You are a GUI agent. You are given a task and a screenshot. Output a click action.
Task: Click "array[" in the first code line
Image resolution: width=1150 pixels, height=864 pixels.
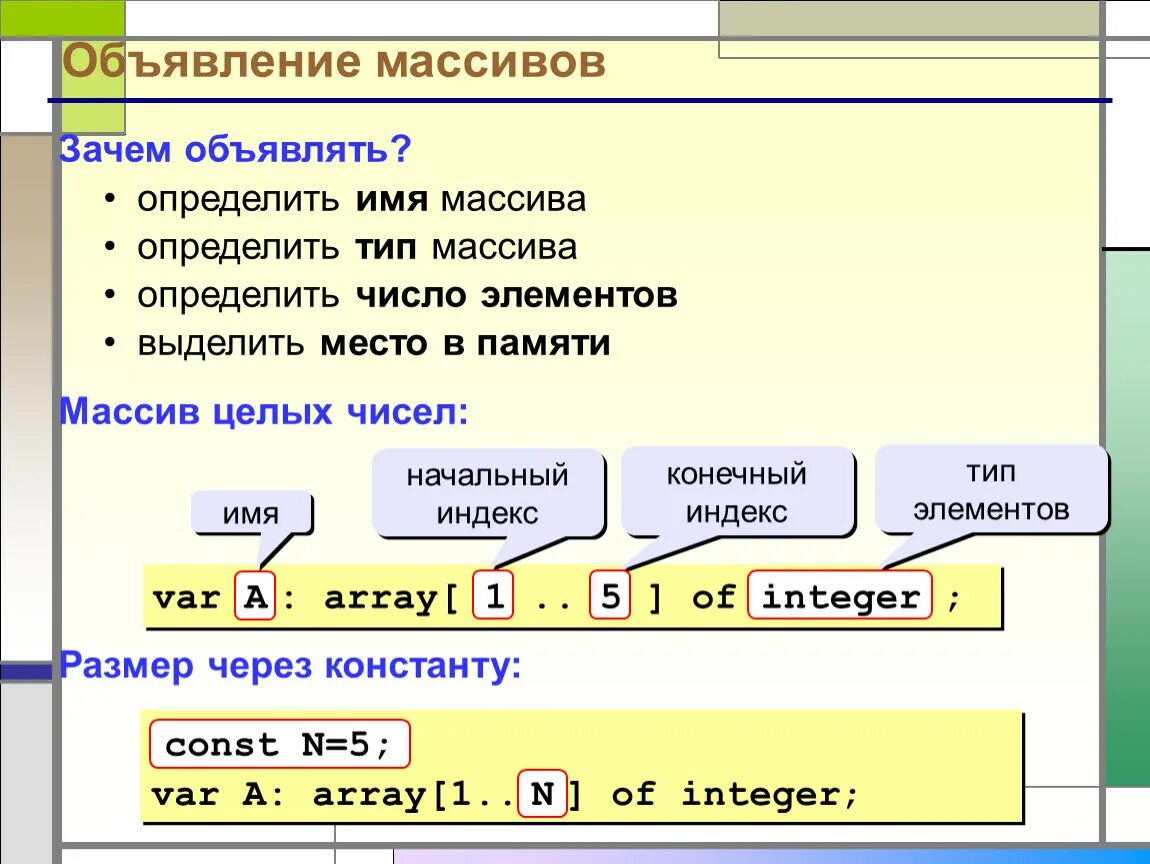[x=392, y=598]
